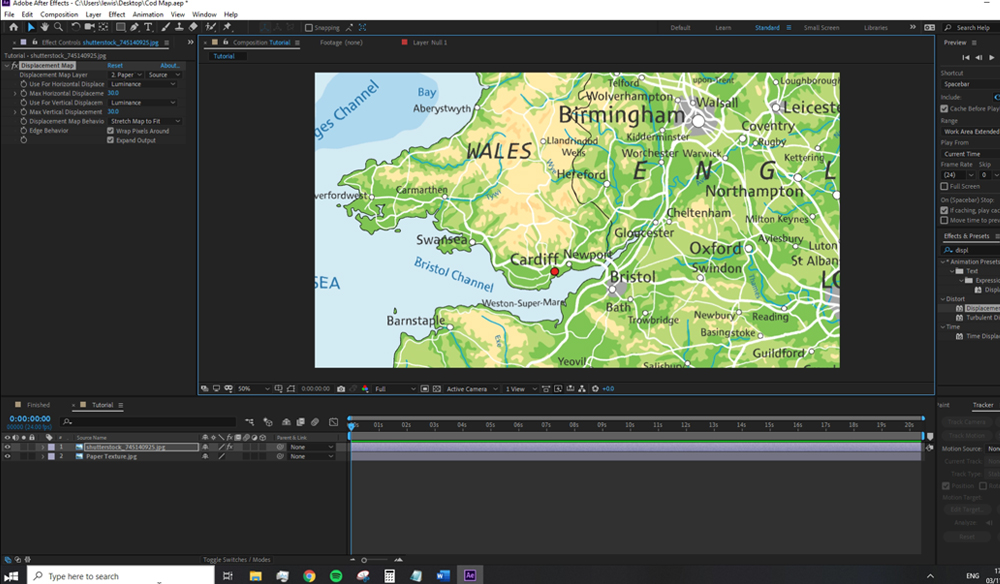Open the Animation menu
The width and height of the screenshot is (1000, 584).
pyautogui.click(x=148, y=14)
